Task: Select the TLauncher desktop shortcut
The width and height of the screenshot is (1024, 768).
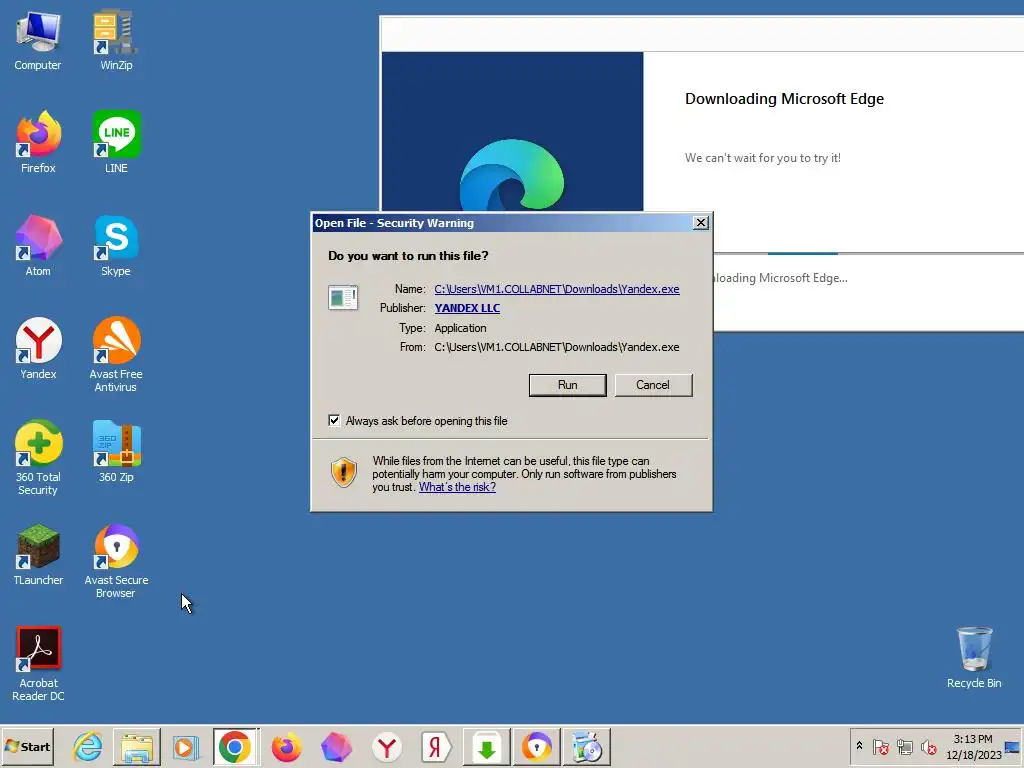Action: (38, 555)
